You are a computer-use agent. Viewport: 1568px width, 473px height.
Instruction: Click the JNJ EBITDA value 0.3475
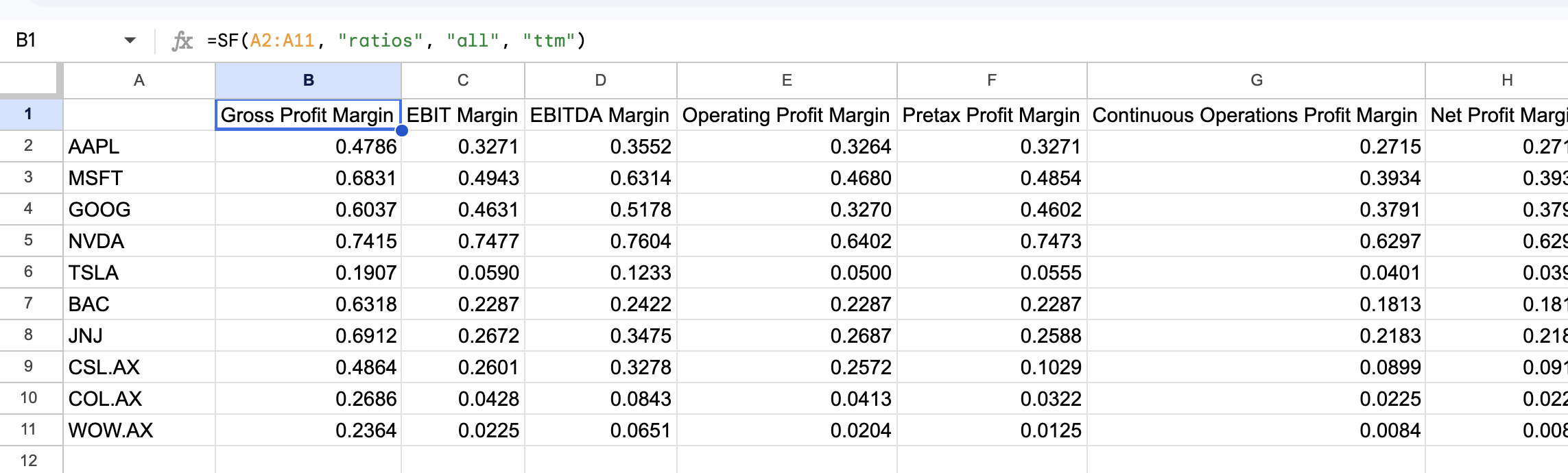coord(601,335)
